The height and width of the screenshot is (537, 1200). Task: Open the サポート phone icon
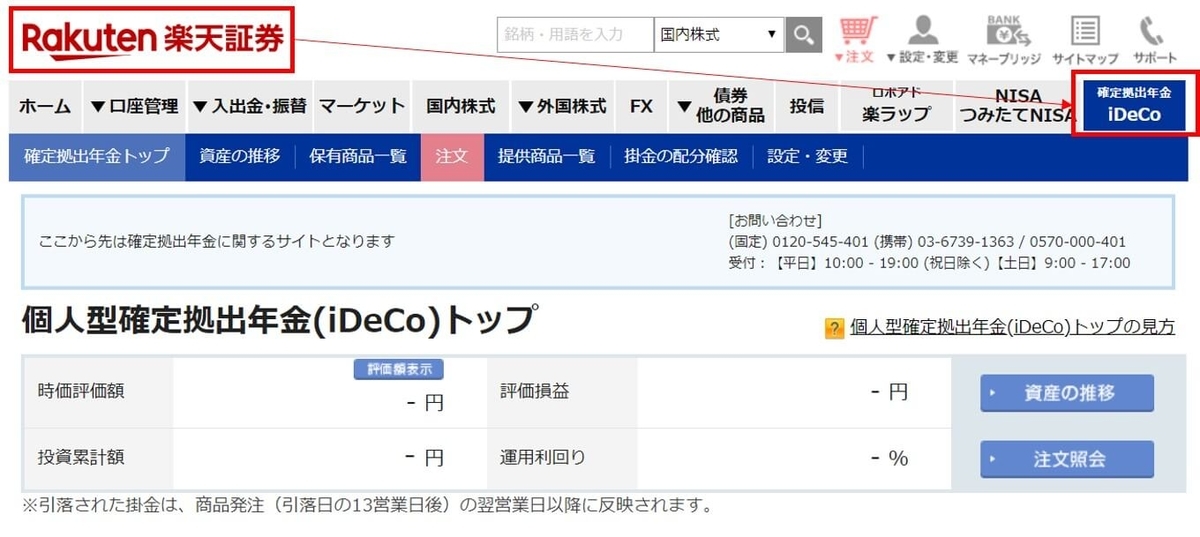point(1155,40)
